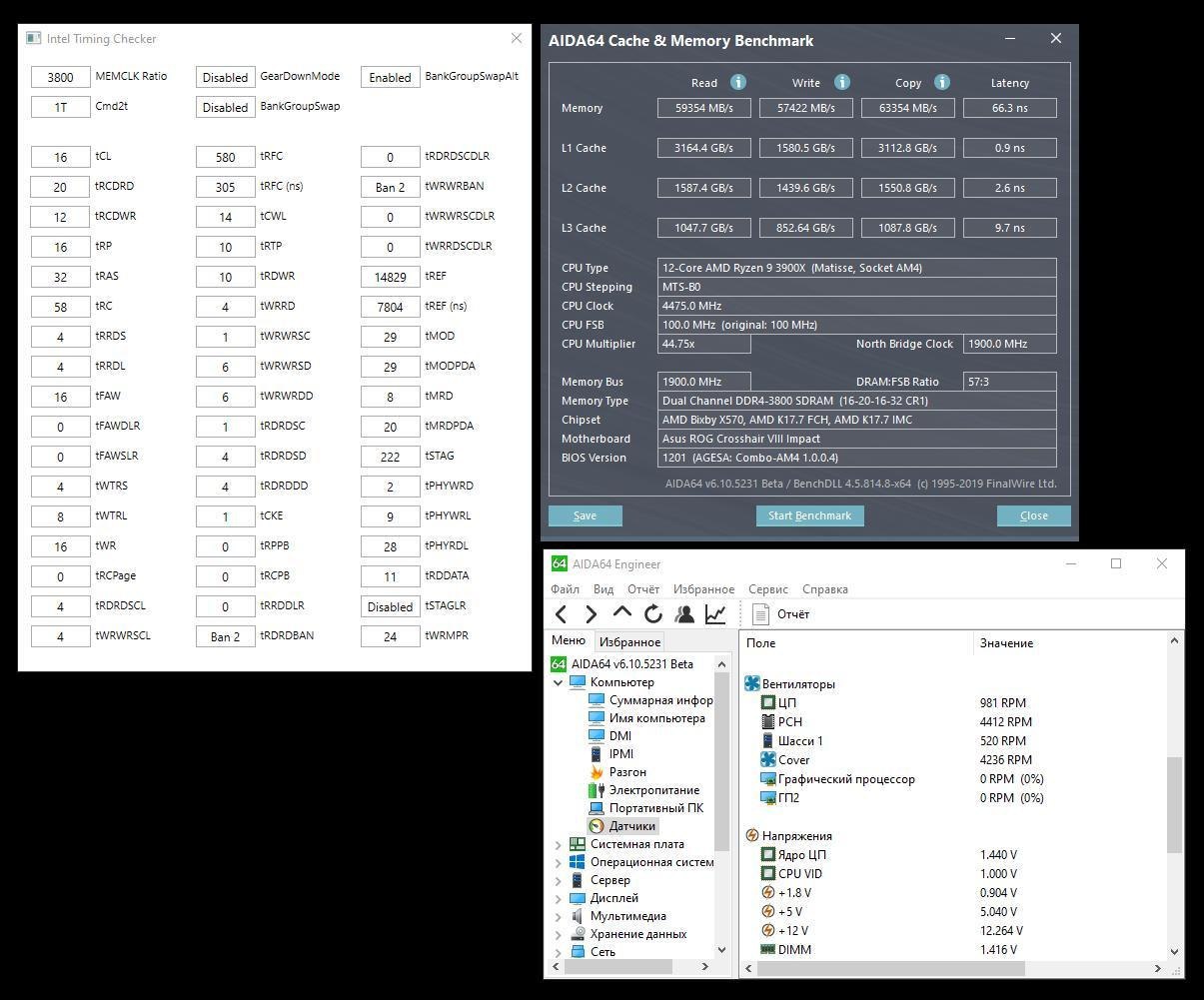Image resolution: width=1204 pixels, height=1000 pixels.
Task: Switch to the Меню tab in side panel
Action: pyautogui.click(x=569, y=641)
